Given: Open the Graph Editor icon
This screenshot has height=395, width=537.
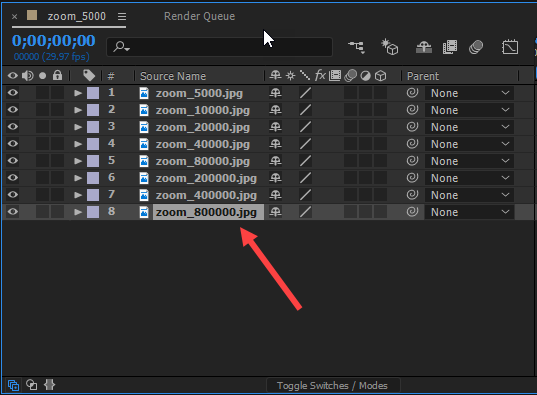Looking at the screenshot, I should pos(510,47).
